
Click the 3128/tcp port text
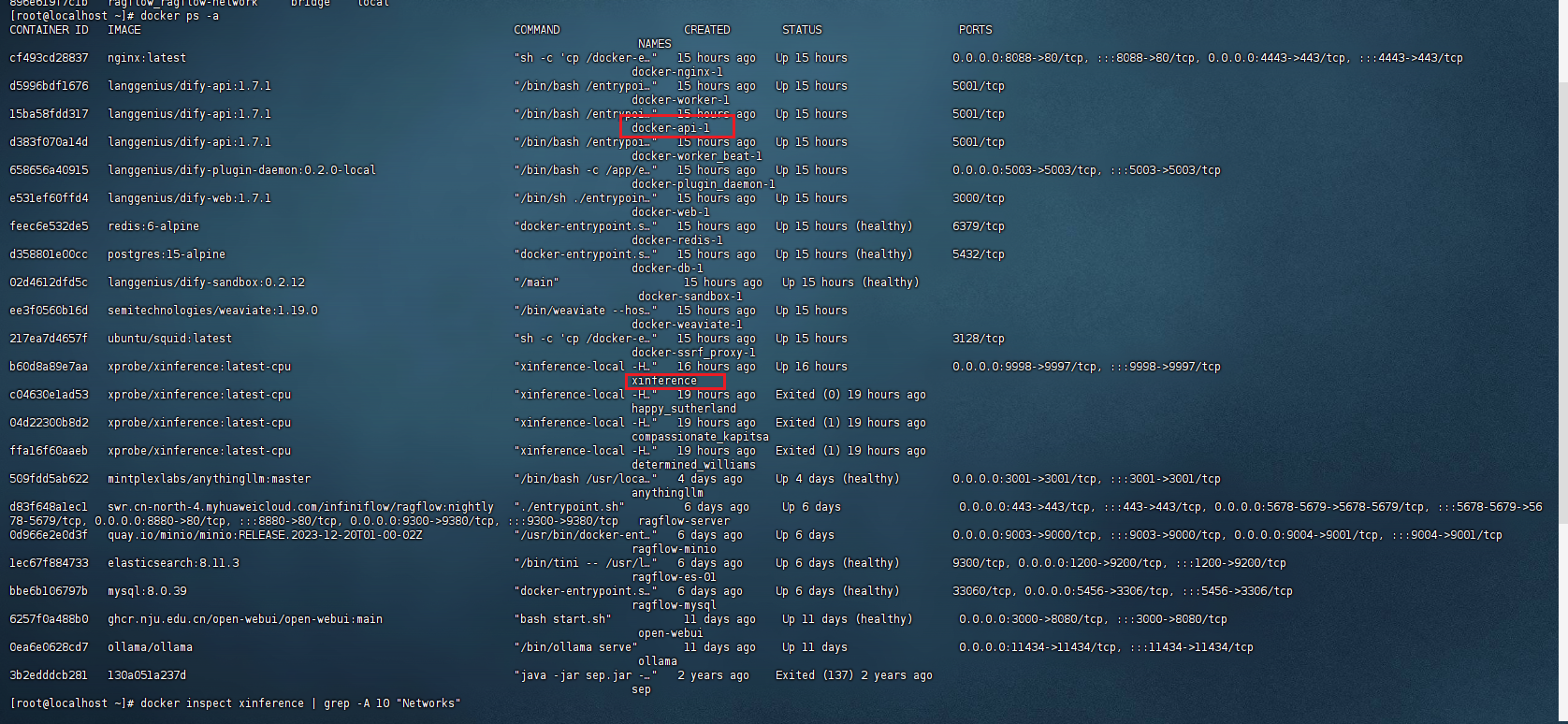click(x=979, y=339)
